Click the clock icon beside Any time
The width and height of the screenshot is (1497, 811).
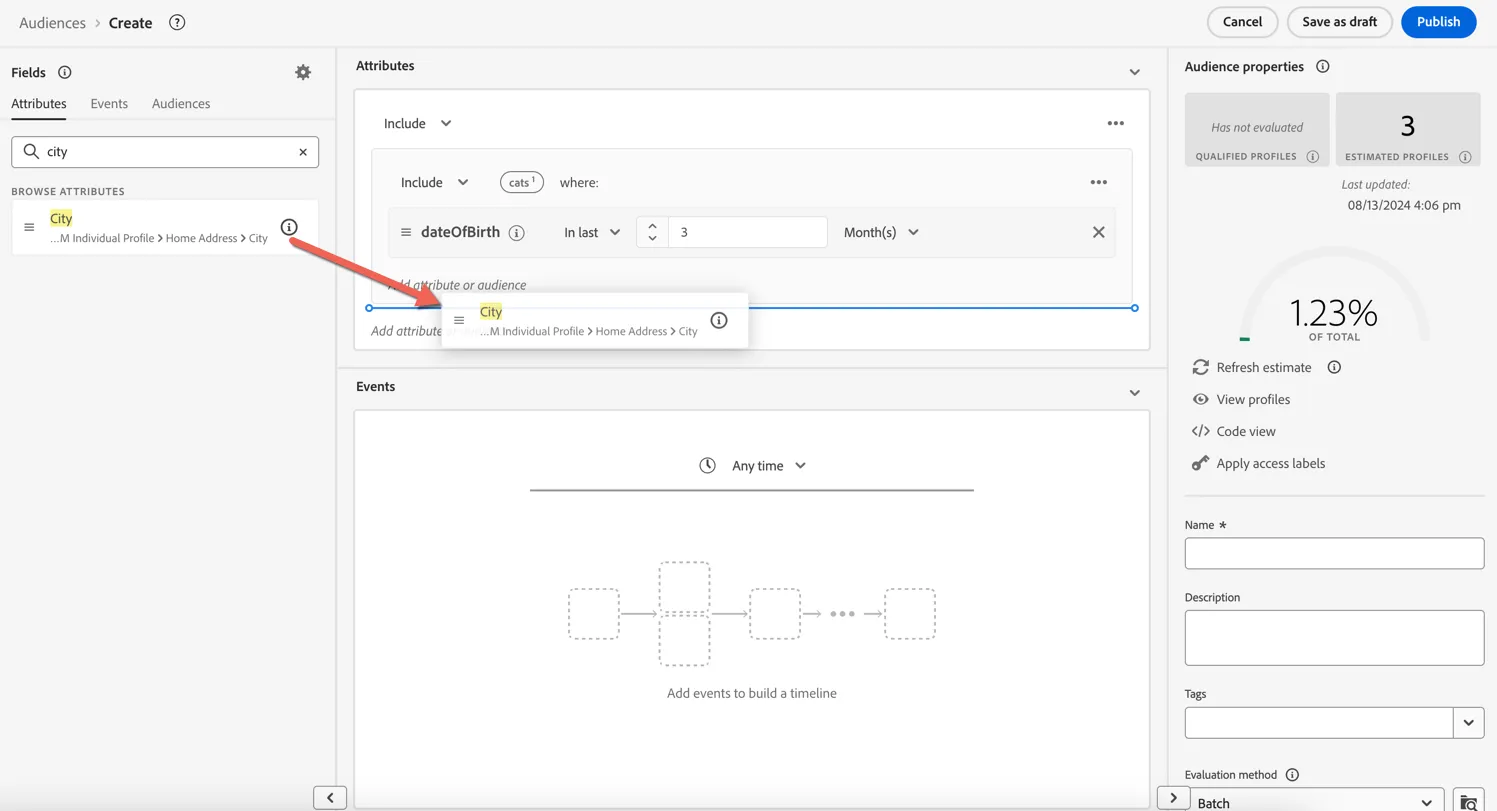(707, 465)
